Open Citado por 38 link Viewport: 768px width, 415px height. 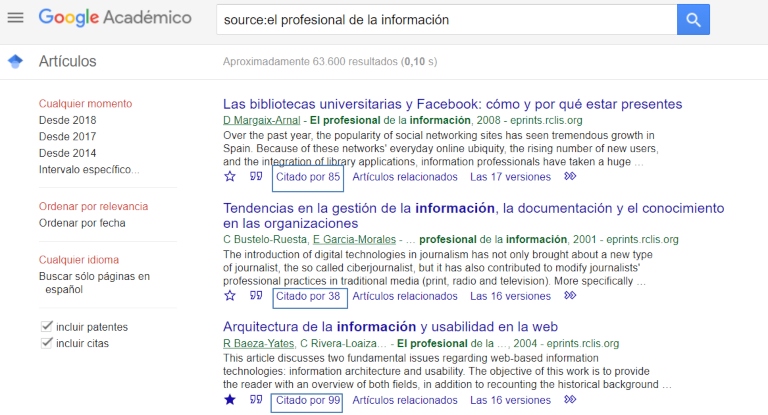click(x=308, y=296)
